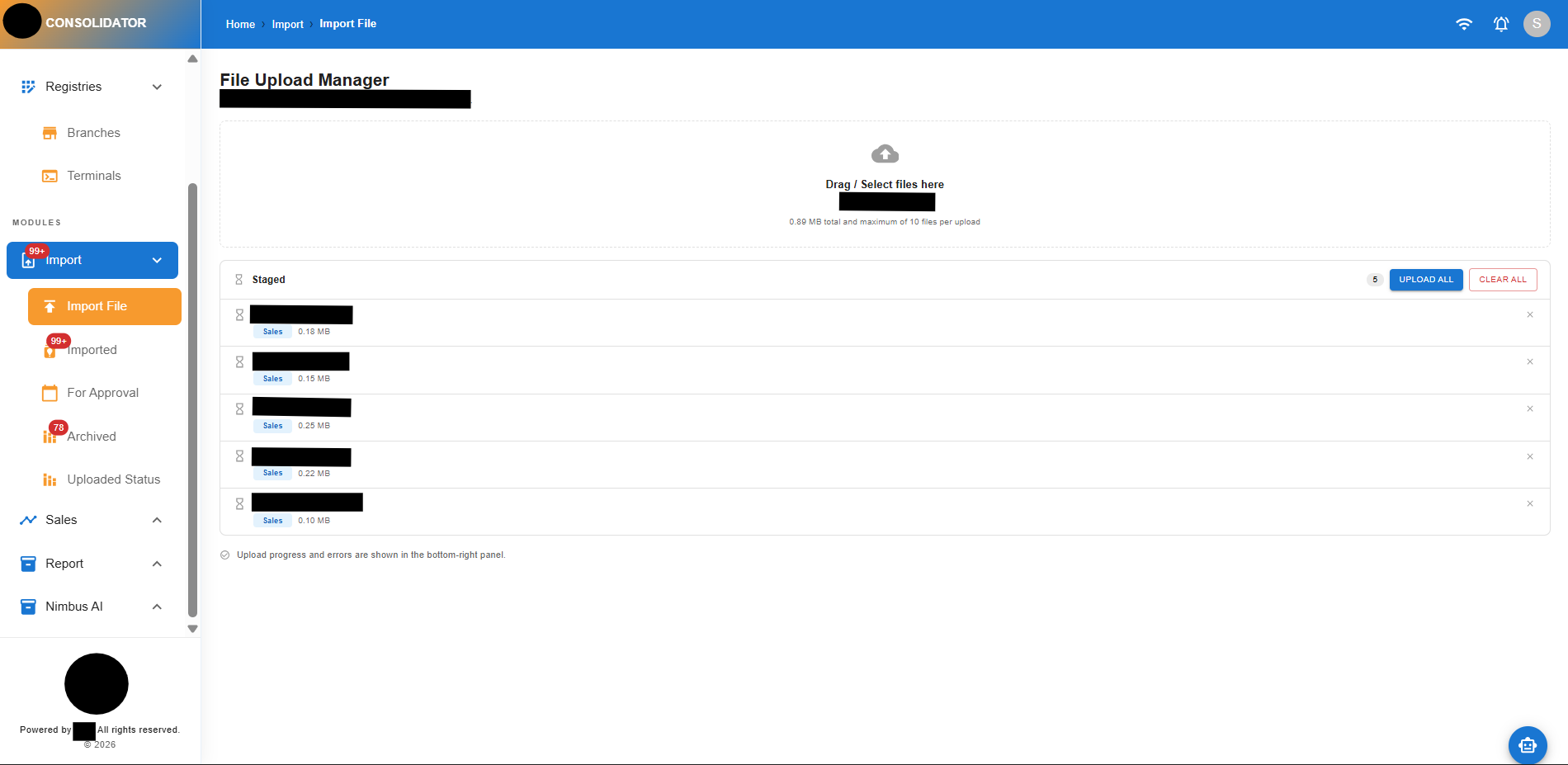Open Terminals via its sidebar icon
The image size is (1568, 765).
[50, 175]
